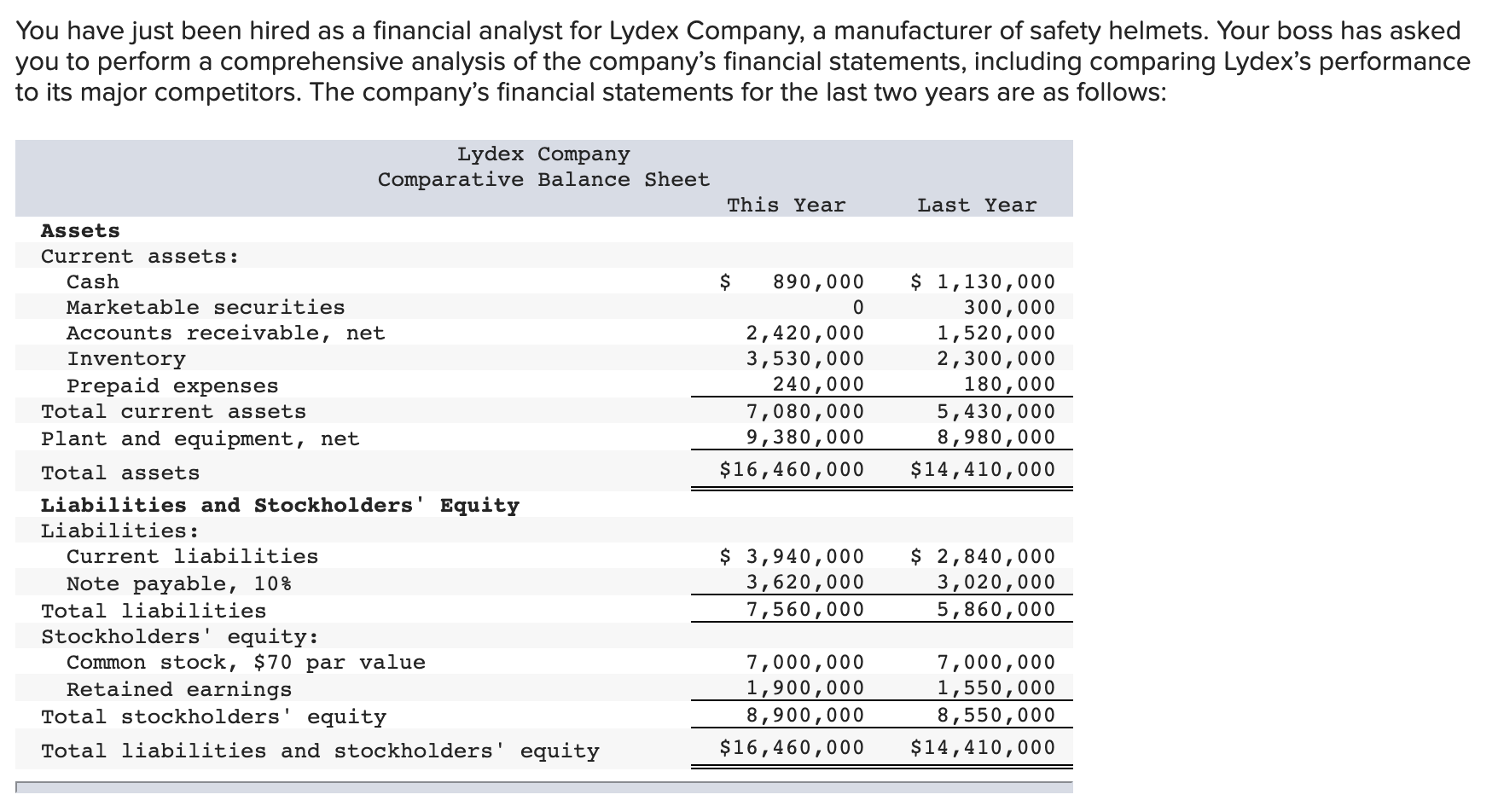The height and width of the screenshot is (812, 1498).
Task: Select the bold 'Assets' section label
Action: 80,231
